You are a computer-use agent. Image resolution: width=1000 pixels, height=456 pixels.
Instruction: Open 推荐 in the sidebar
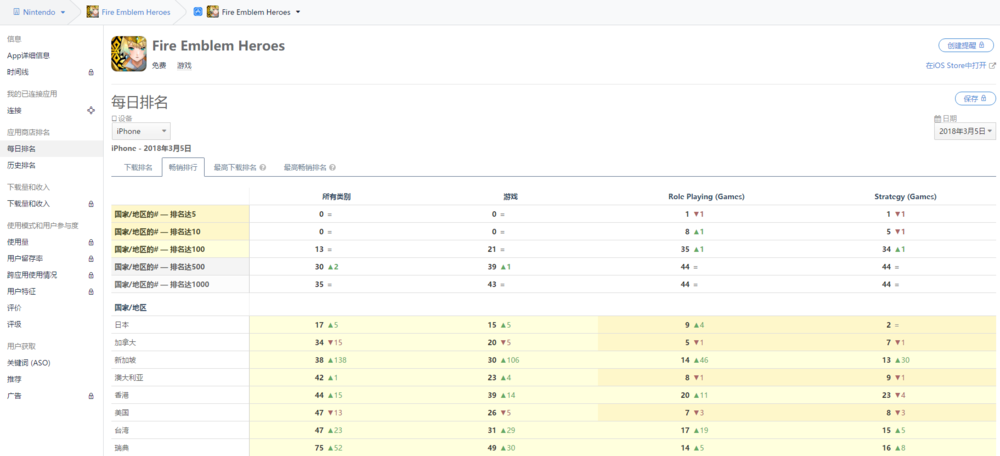[x=14, y=379]
